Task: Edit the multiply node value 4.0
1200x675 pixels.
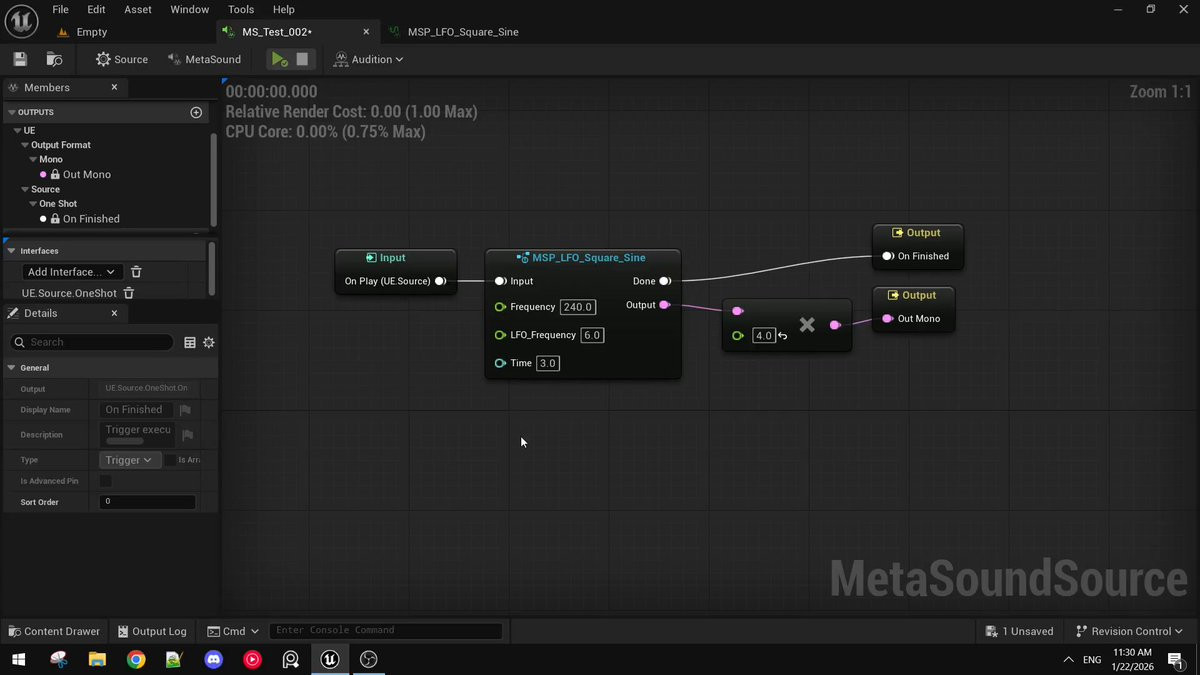Action: pyautogui.click(x=763, y=336)
